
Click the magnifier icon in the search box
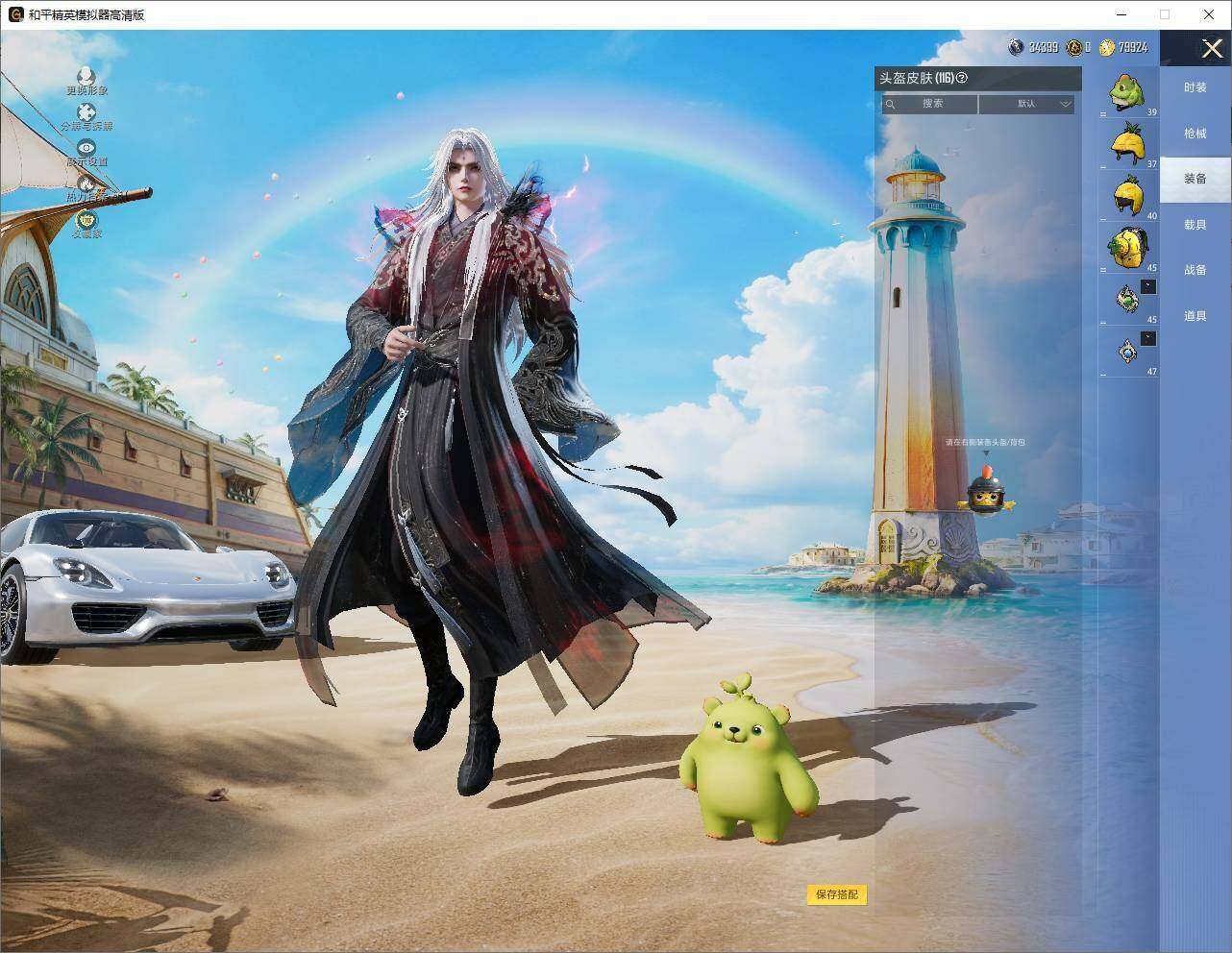[x=891, y=104]
